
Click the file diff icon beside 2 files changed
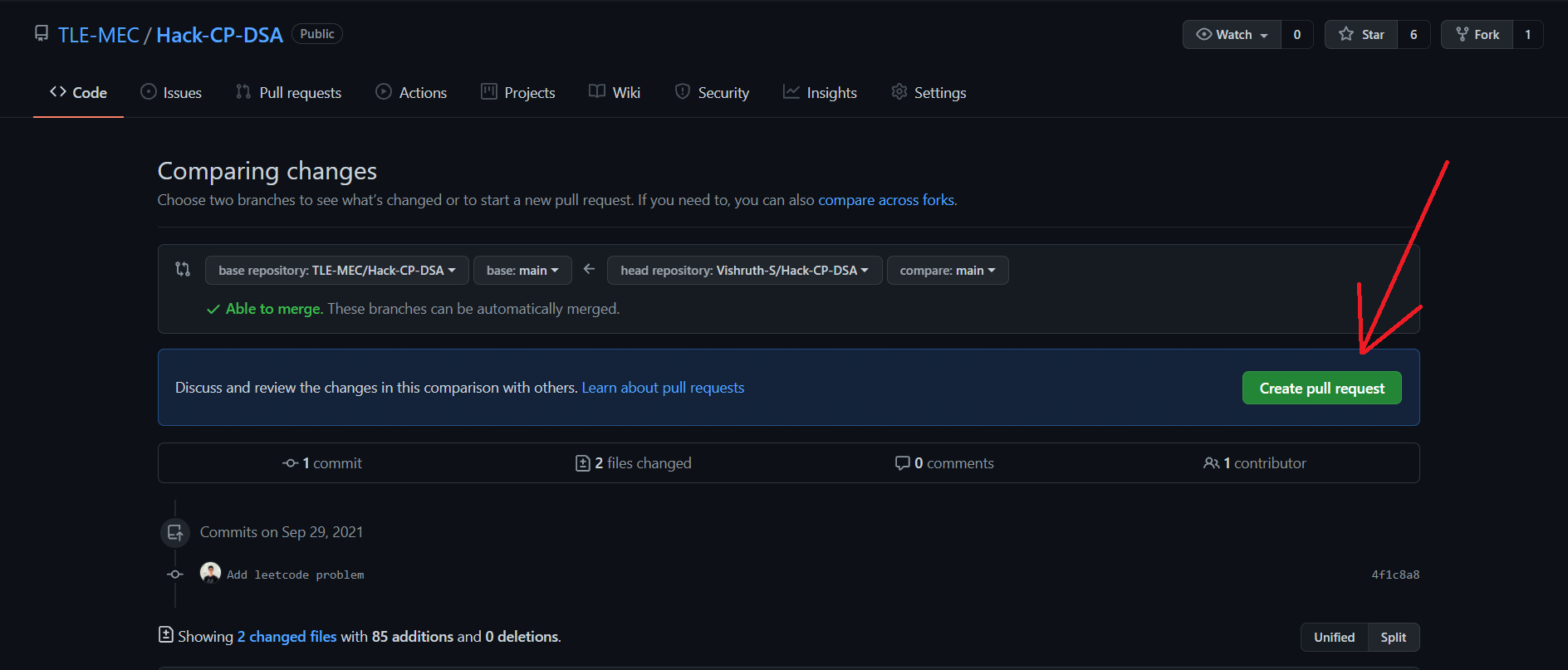point(583,463)
